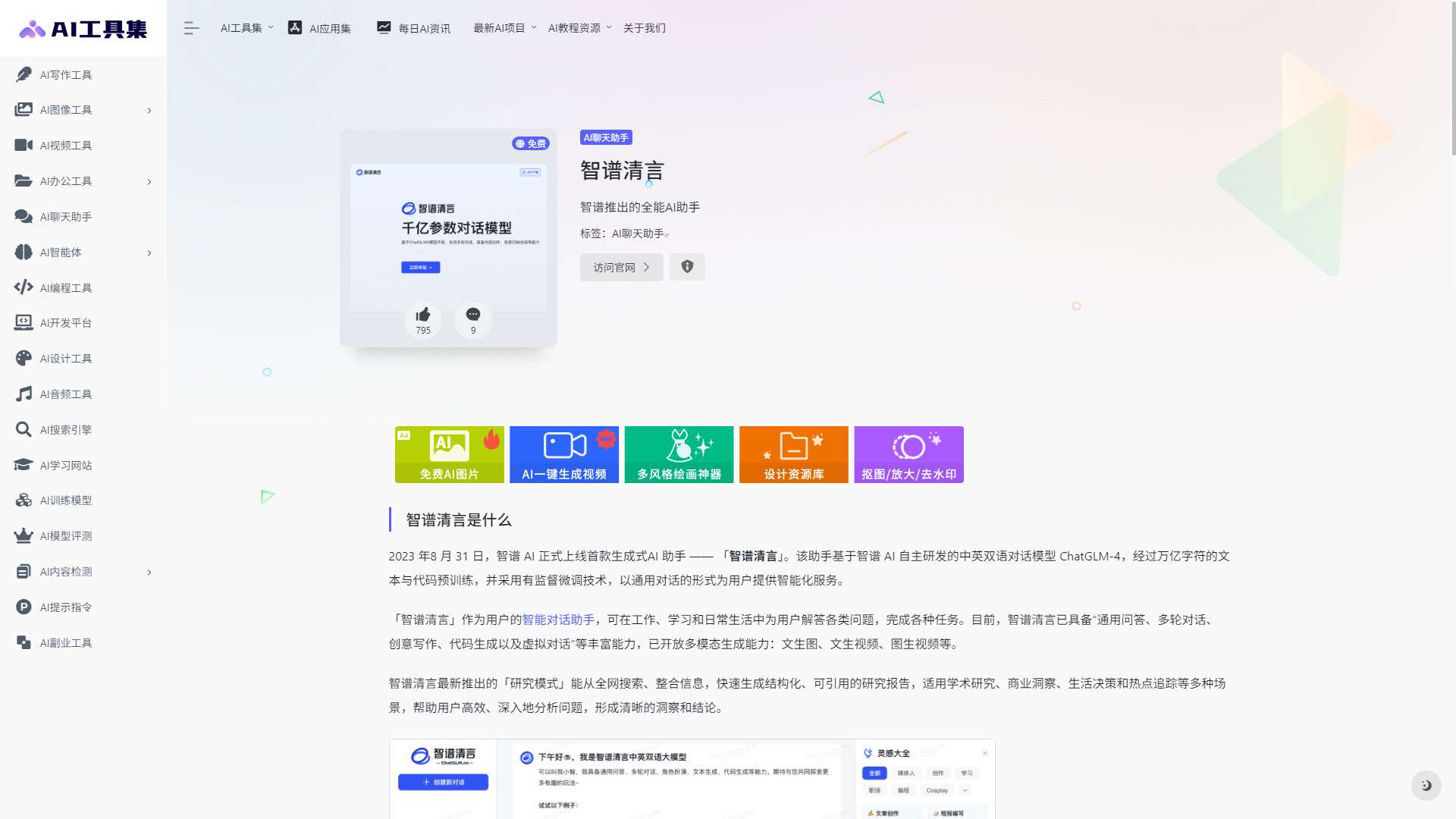Click the 智谱推出的全能AI助手 description text
This screenshot has height=819, width=1456.
click(x=640, y=207)
